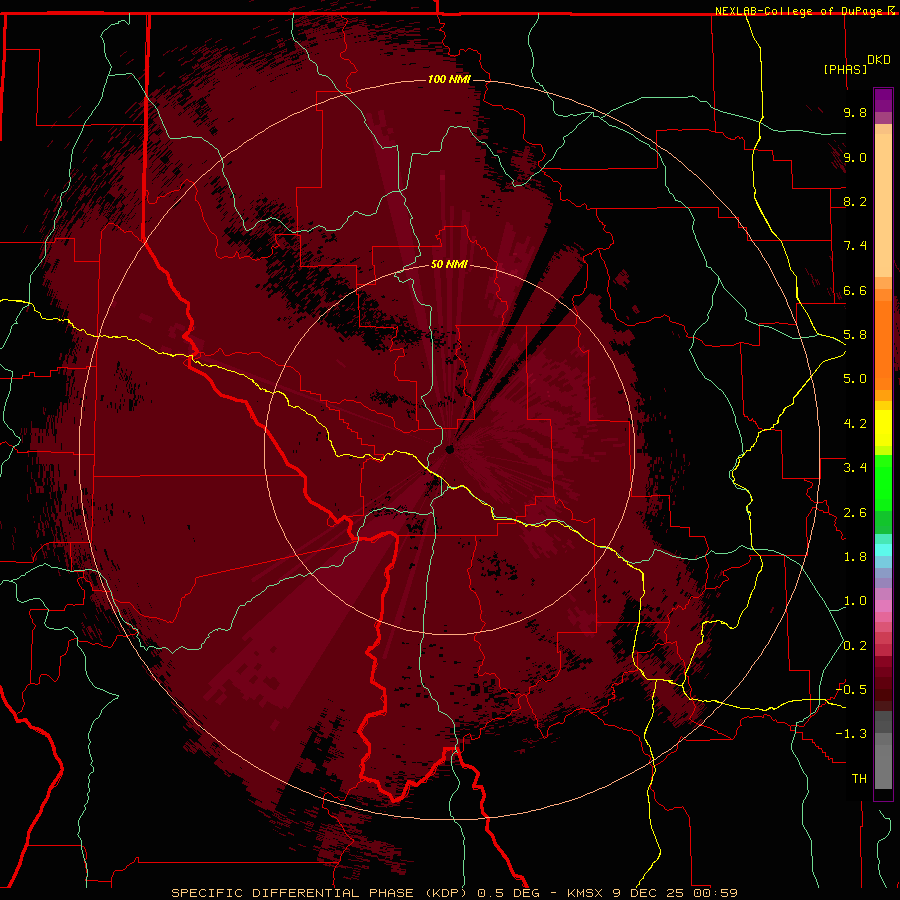Click the 8.2 color scale value
The image size is (900, 900).
tap(855, 201)
